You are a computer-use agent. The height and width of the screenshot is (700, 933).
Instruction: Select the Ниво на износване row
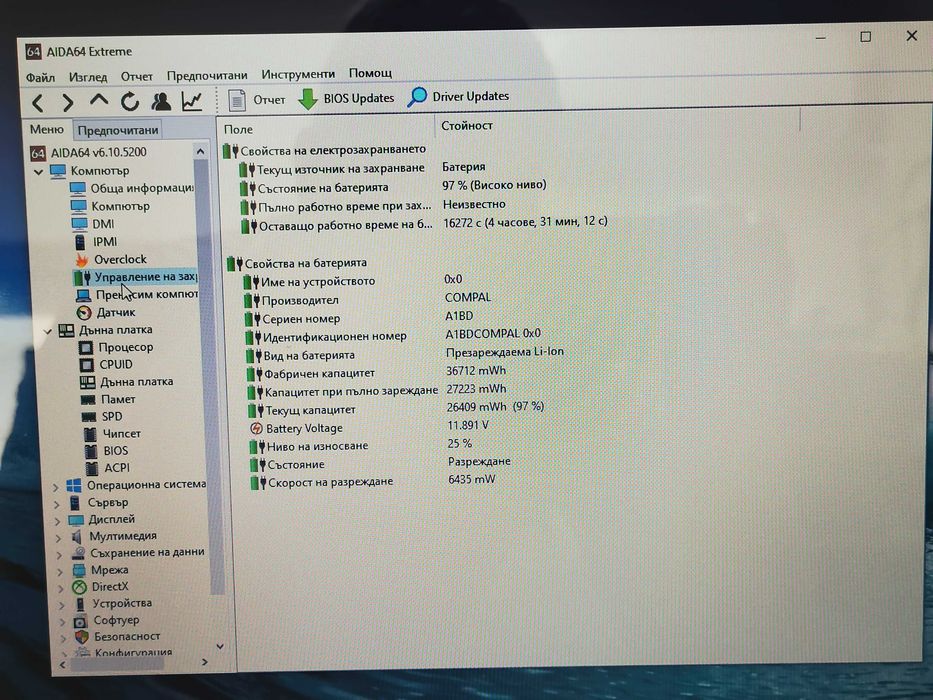pyautogui.click(x=361, y=445)
